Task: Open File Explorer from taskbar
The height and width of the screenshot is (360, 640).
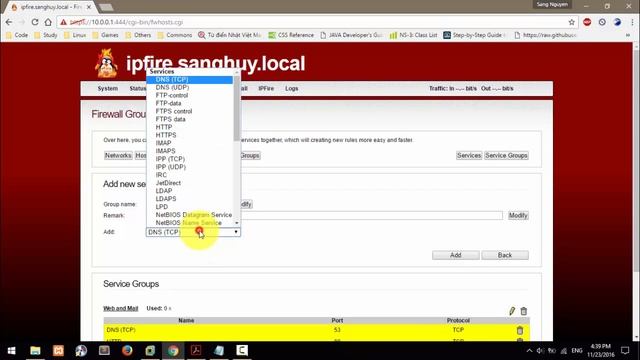Action: [x=35, y=351]
